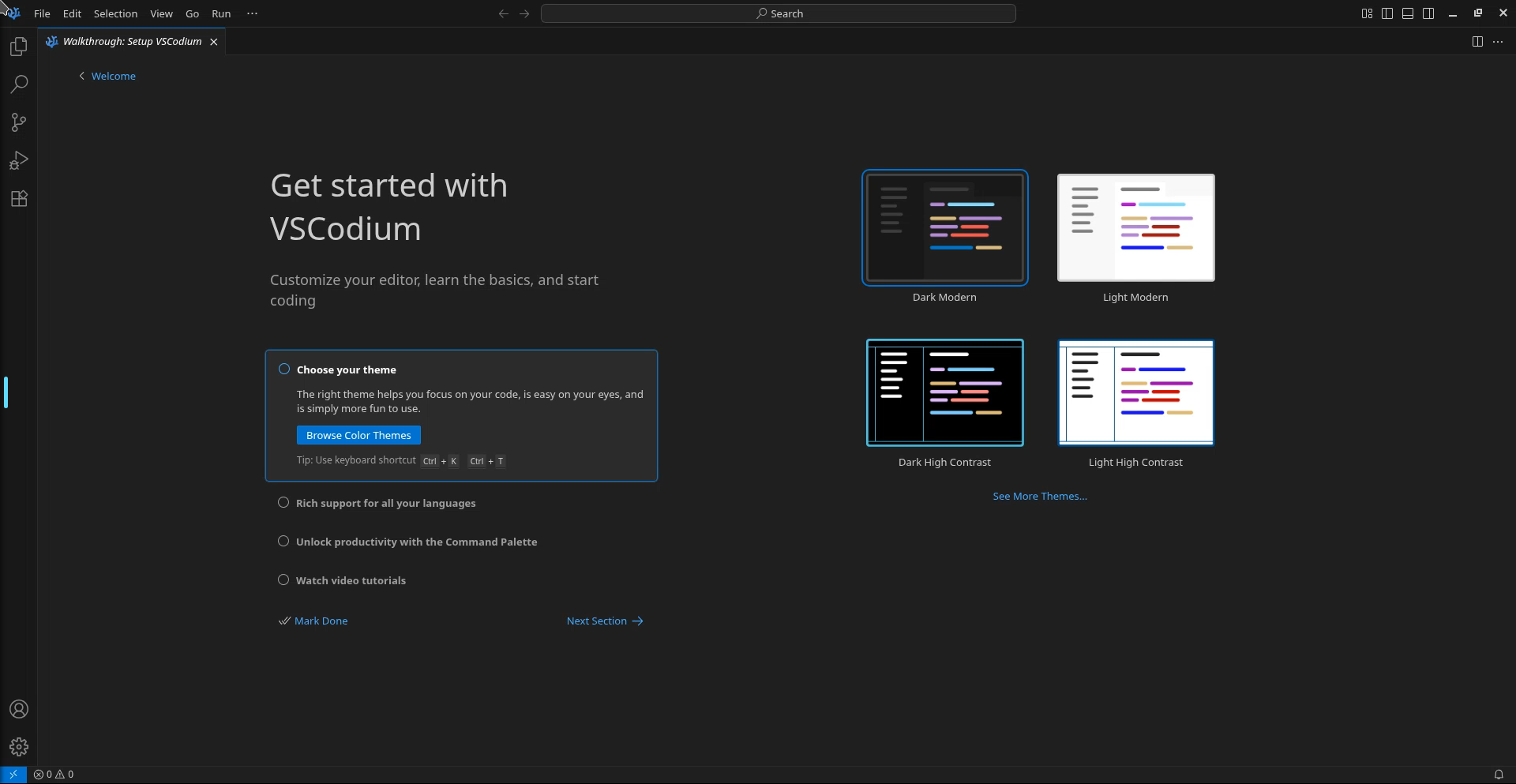Mark the Watch video tutorials circle

pos(283,580)
